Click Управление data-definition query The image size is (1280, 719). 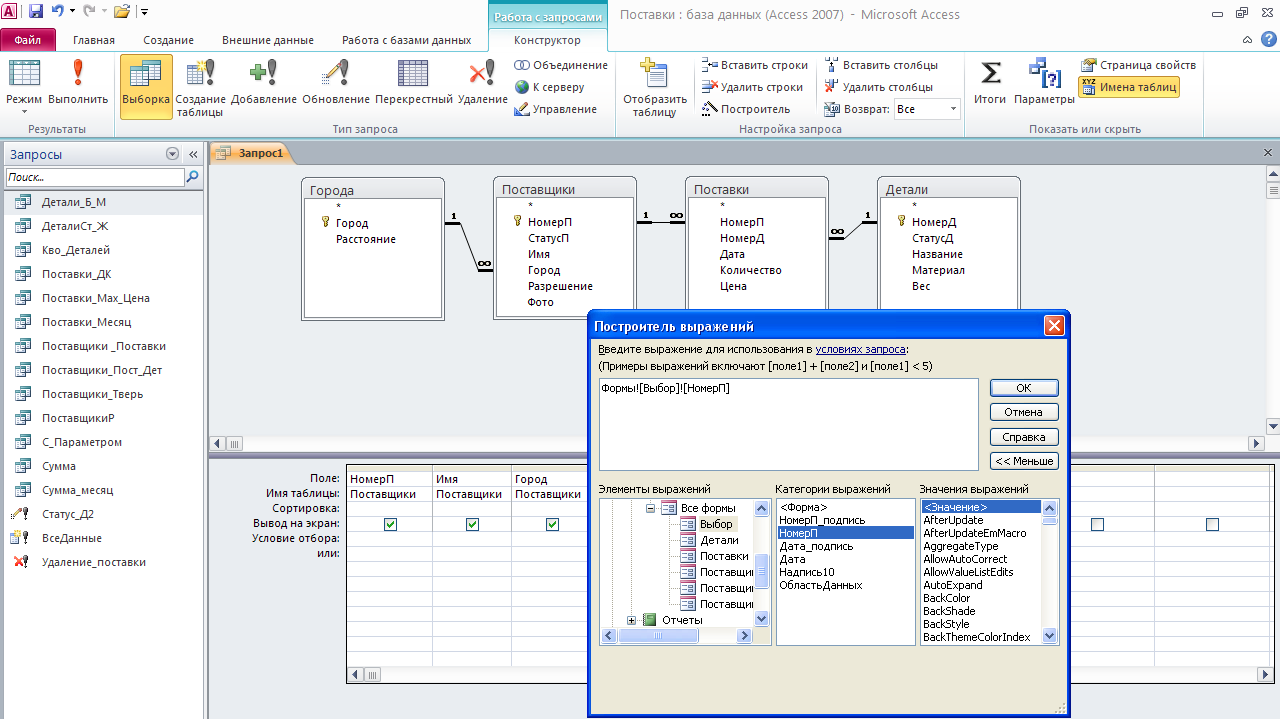coord(556,109)
